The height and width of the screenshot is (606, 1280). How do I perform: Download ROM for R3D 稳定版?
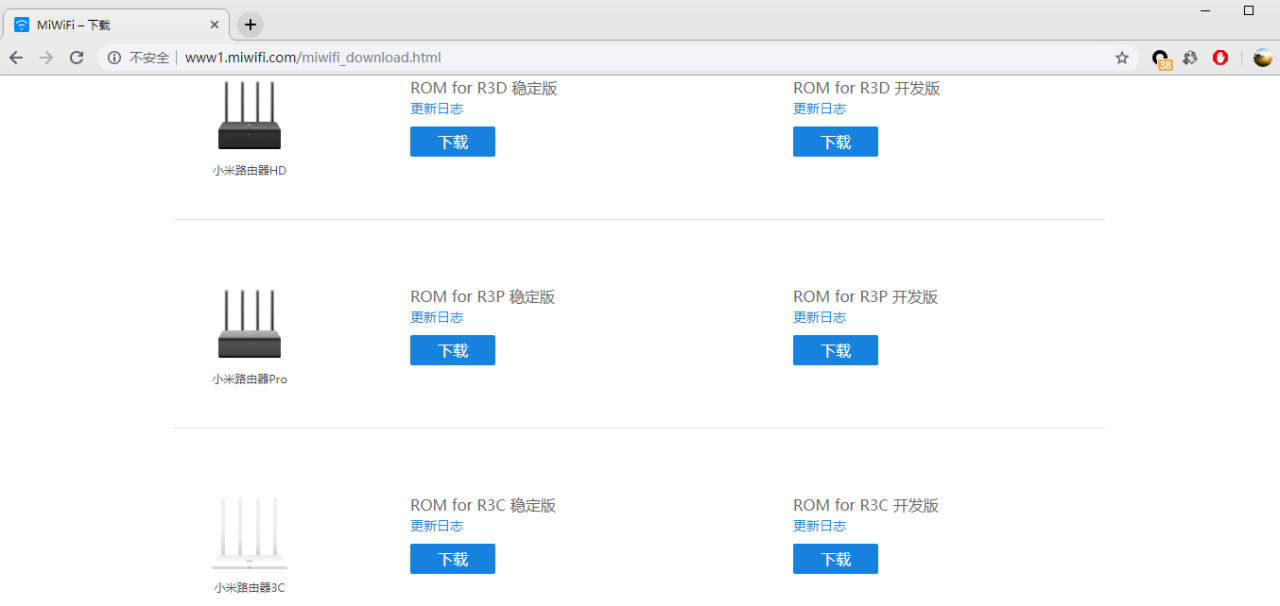pyautogui.click(x=452, y=142)
